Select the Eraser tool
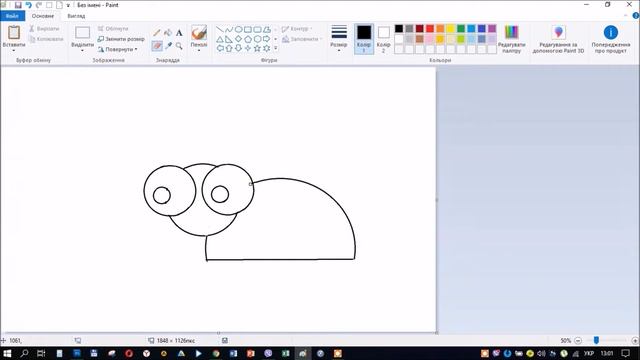The width and height of the screenshot is (640, 360). pos(157,46)
